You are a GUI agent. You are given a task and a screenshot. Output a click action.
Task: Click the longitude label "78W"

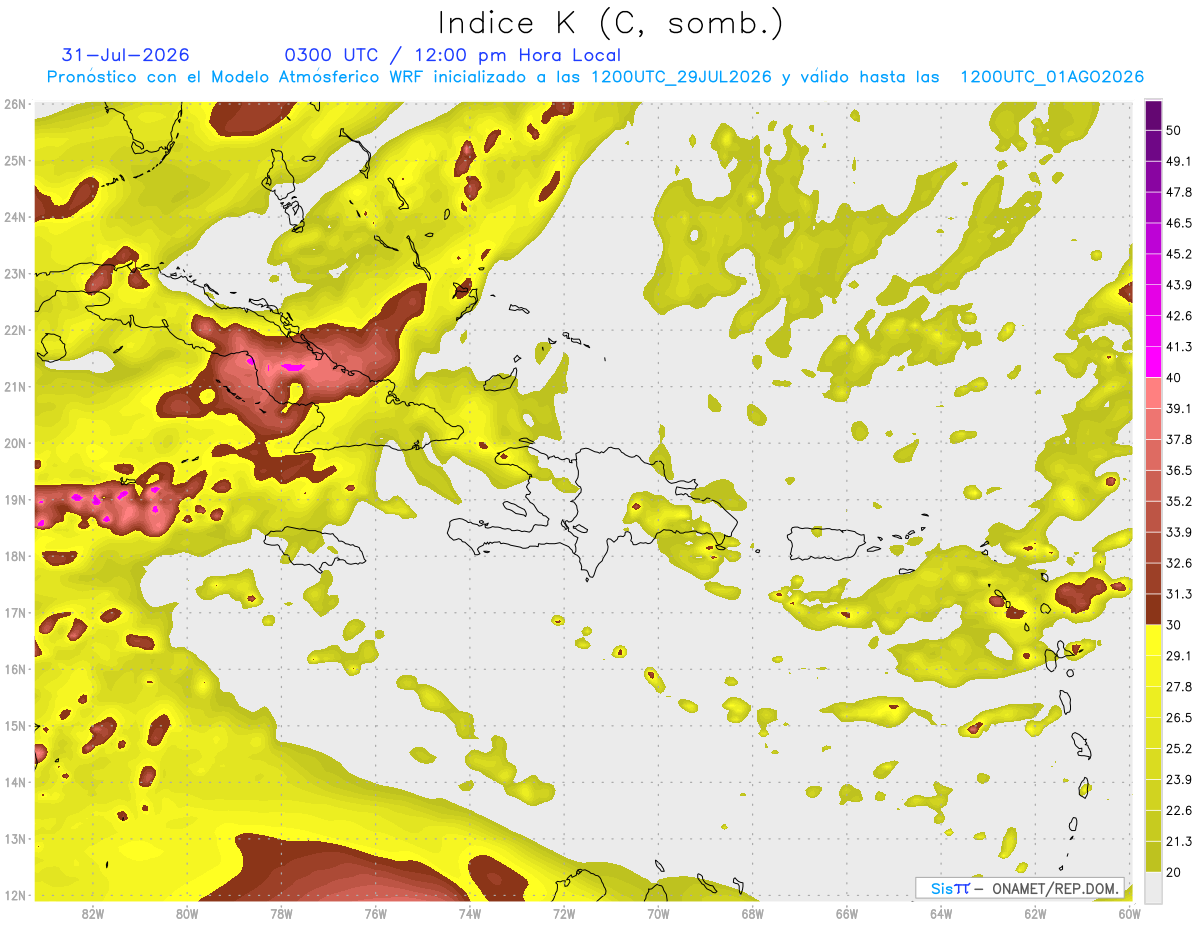[281, 913]
